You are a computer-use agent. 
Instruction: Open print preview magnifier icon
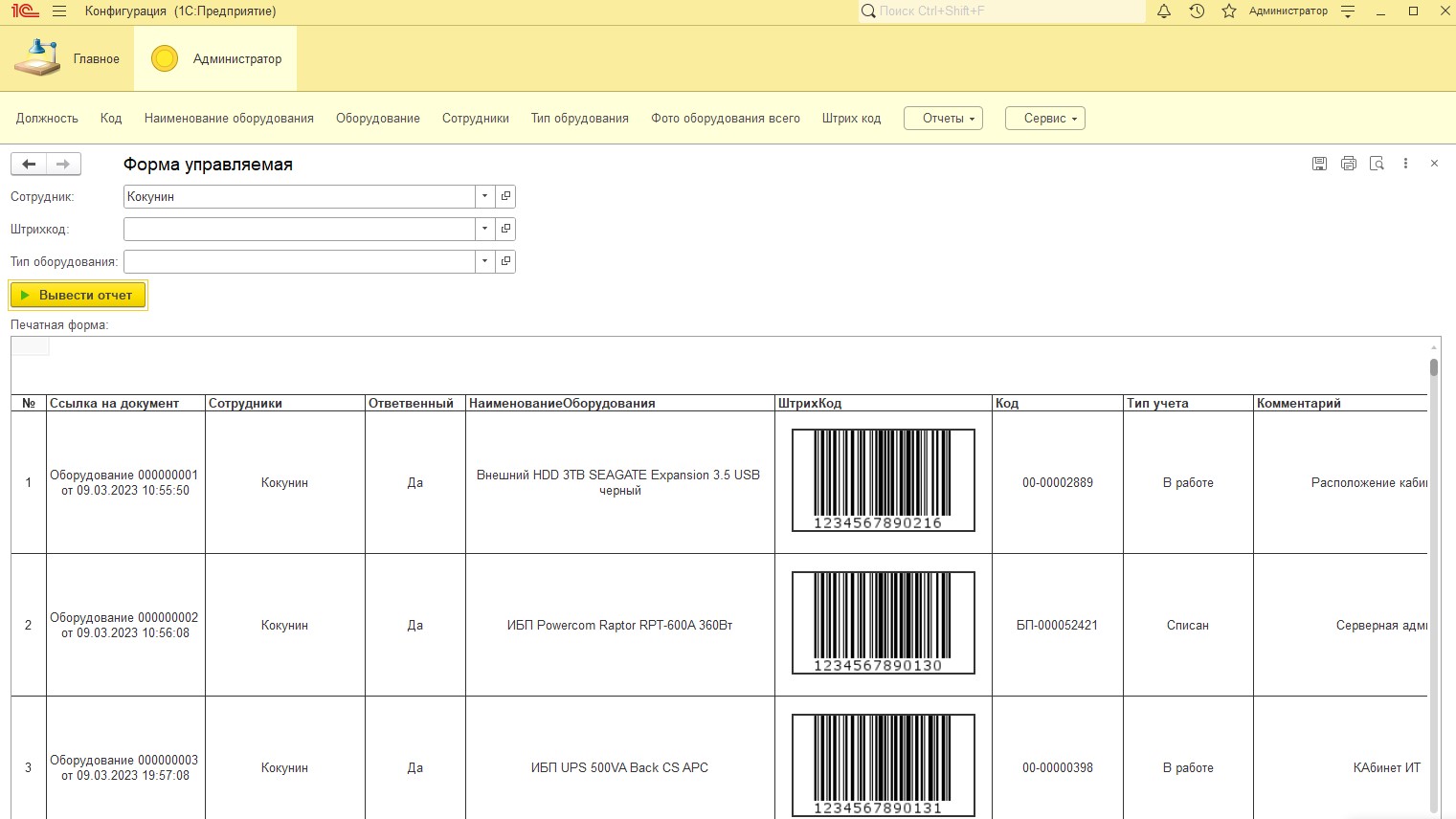coord(1377,164)
